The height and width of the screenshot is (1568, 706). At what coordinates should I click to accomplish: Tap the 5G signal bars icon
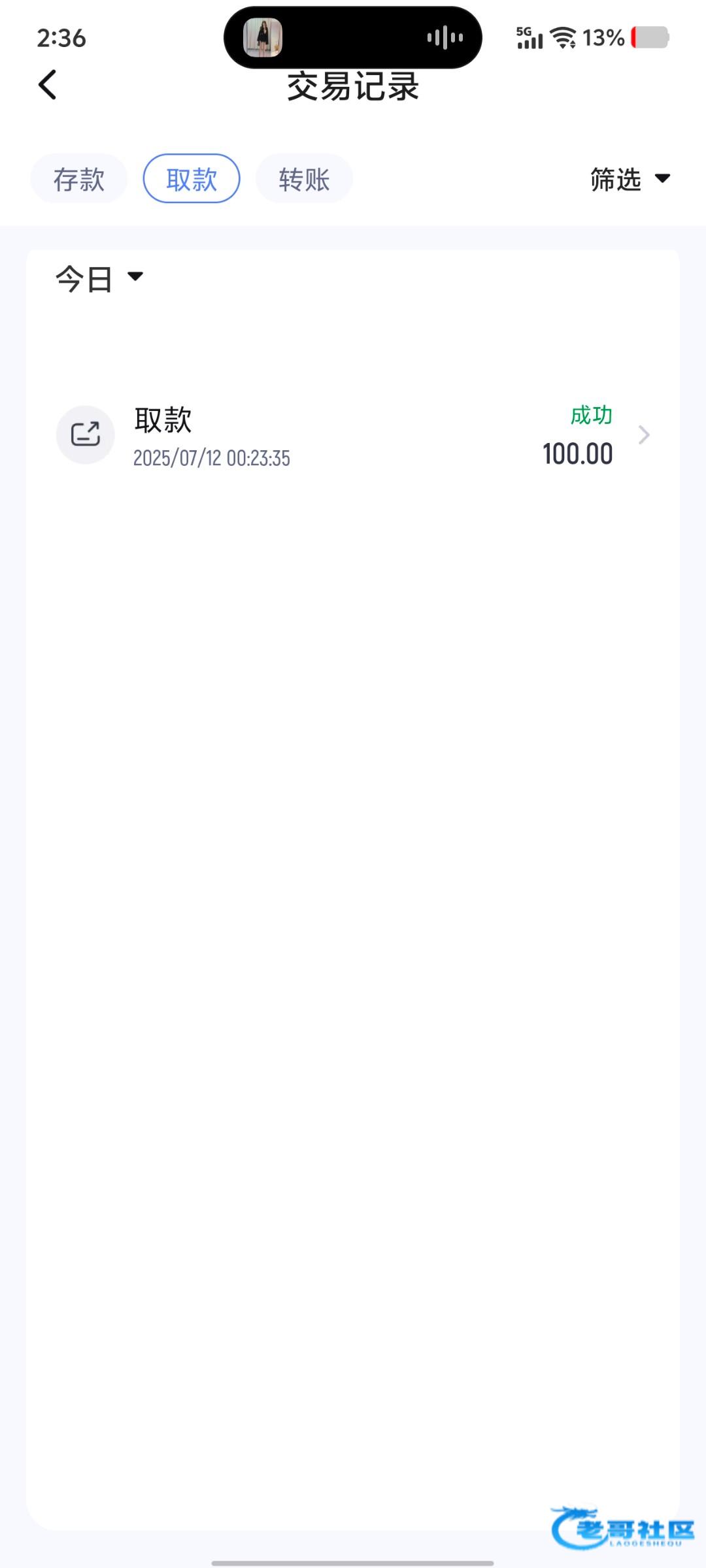click(529, 38)
